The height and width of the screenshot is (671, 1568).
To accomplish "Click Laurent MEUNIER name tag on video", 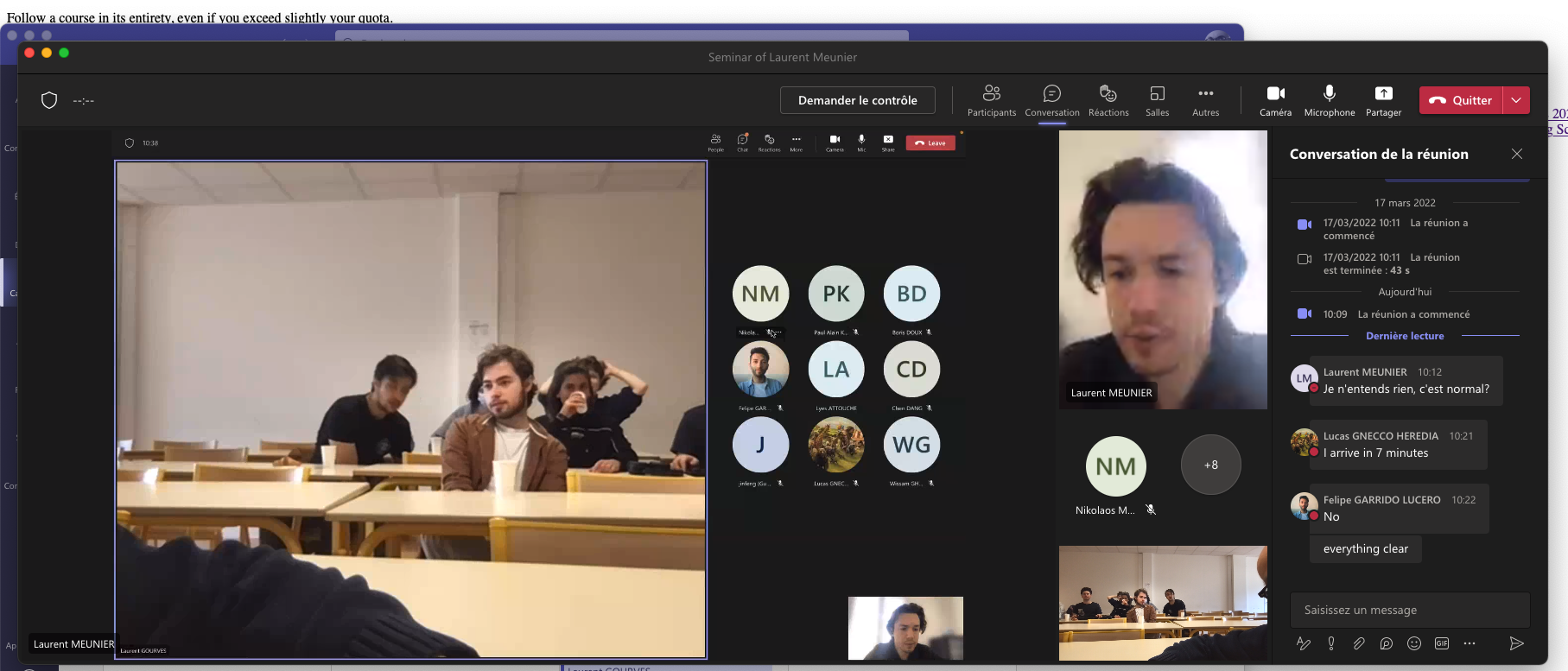I will pyautogui.click(x=1111, y=393).
